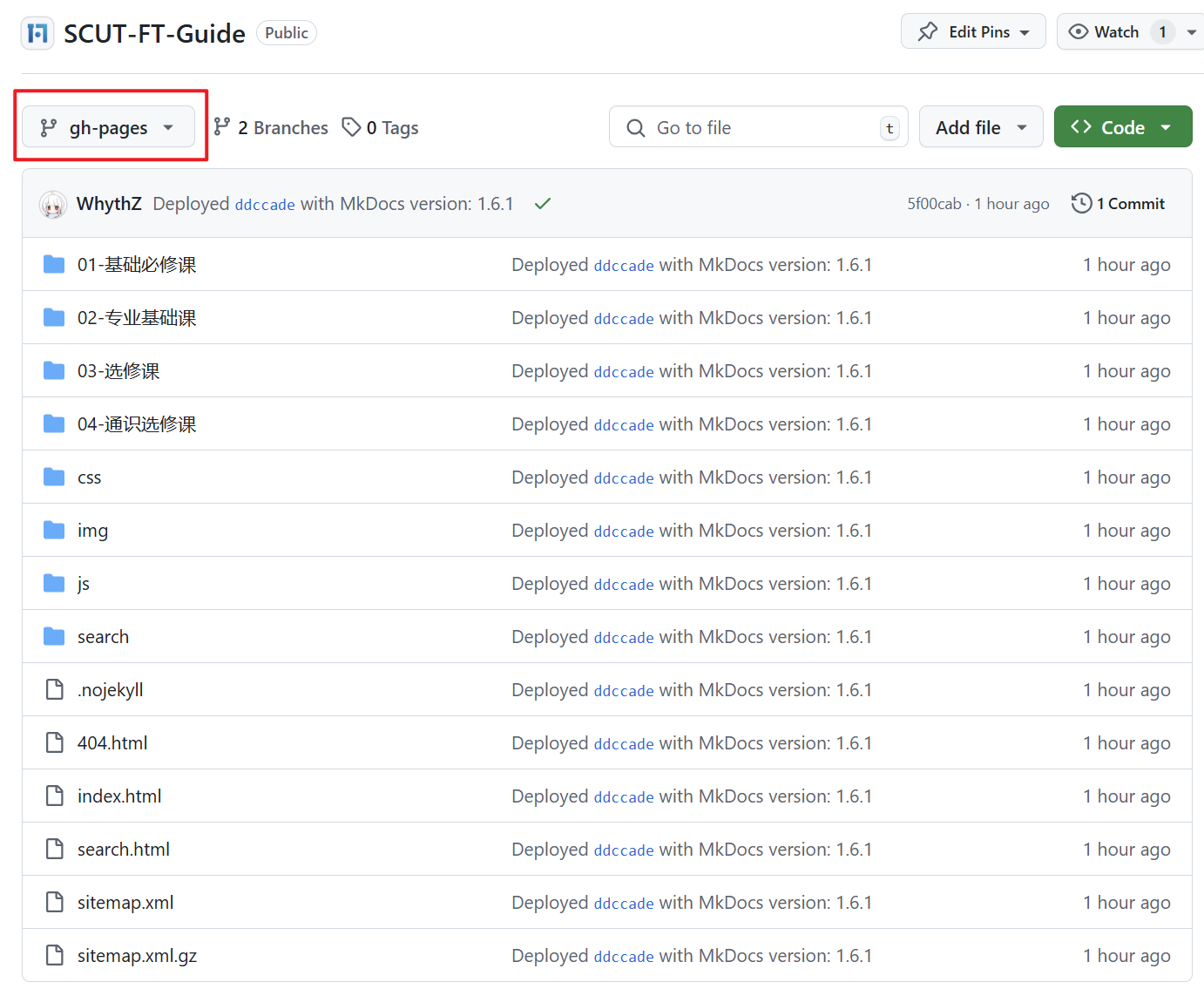This screenshot has height=989, width=1204.
Task: Click the SCUT-FT-Guide repository title
Action: pos(154,33)
